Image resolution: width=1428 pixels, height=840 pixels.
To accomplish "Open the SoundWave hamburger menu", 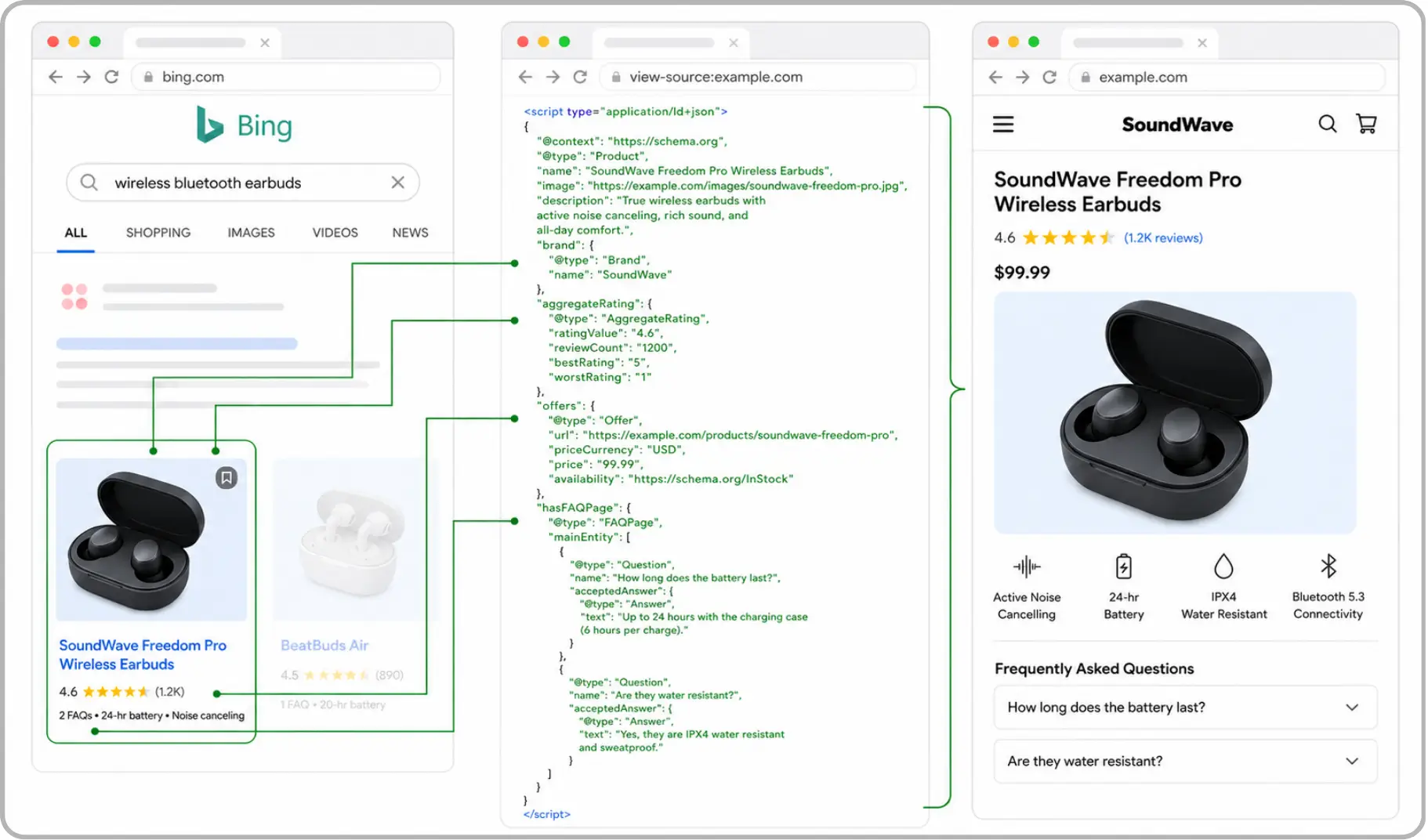I will pyautogui.click(x=1003, y=125).
